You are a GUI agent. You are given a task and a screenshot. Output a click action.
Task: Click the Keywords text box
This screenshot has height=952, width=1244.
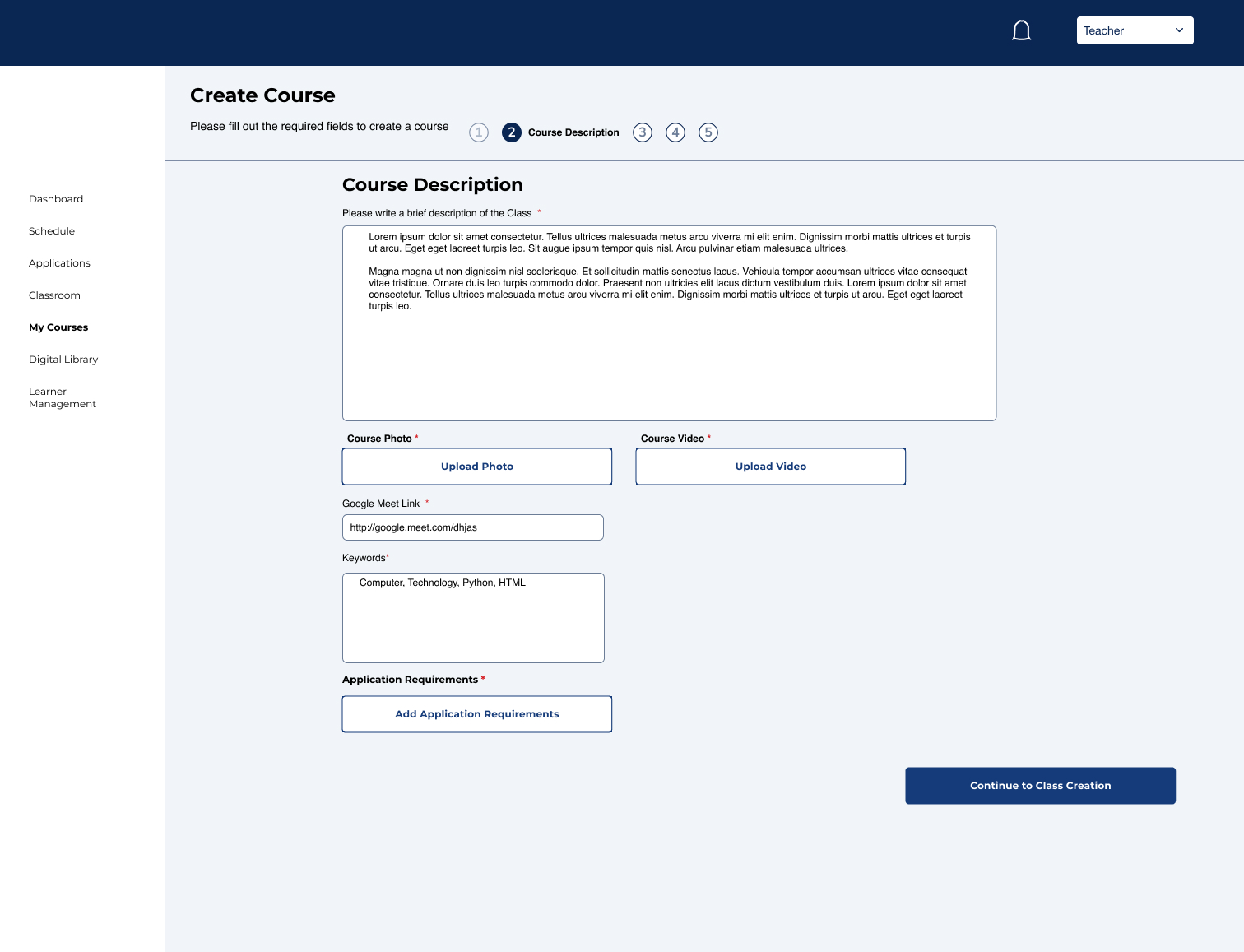click(473, 625)
